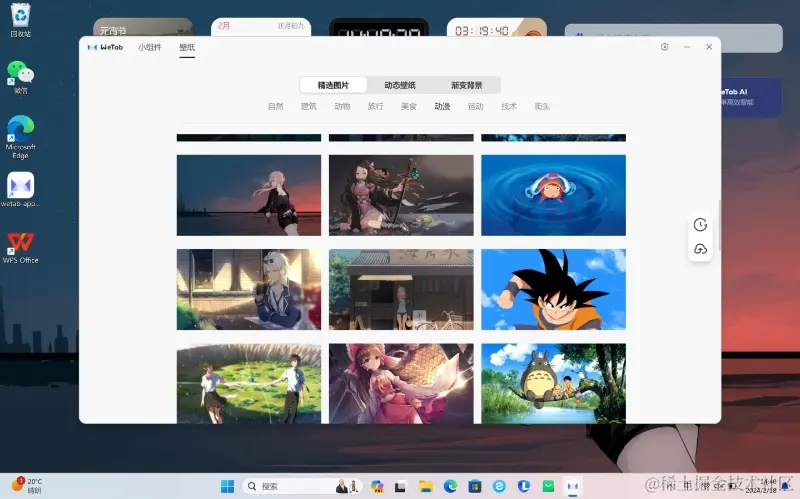Click the cloud upload wallpaper icon
Screen dimensions: 800x499
700,249
